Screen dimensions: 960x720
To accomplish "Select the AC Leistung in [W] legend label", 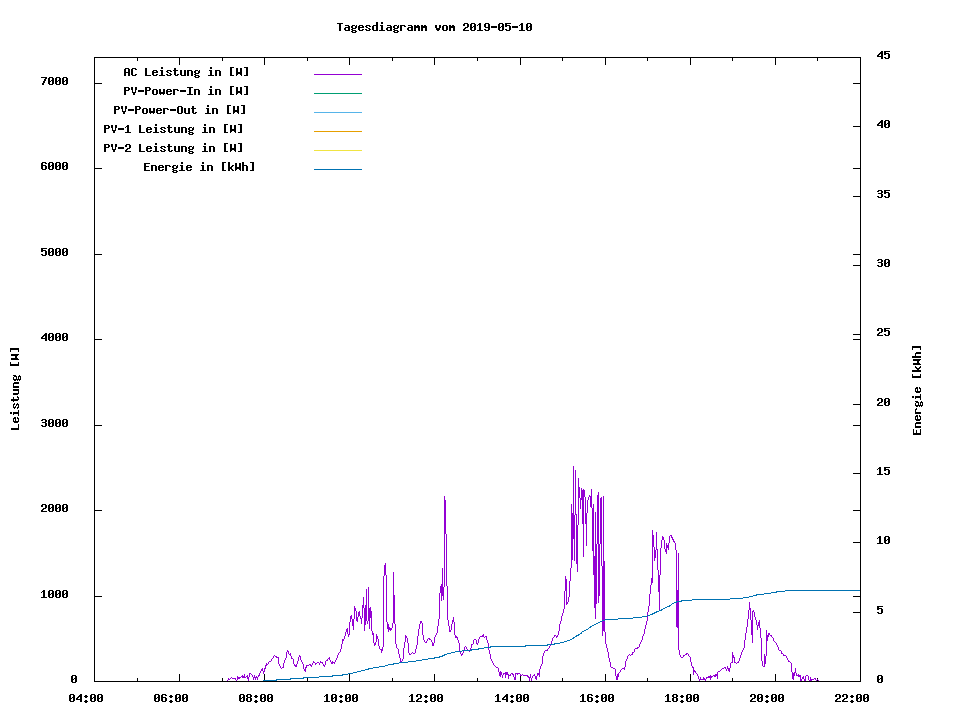I will [x=186, y=72].
